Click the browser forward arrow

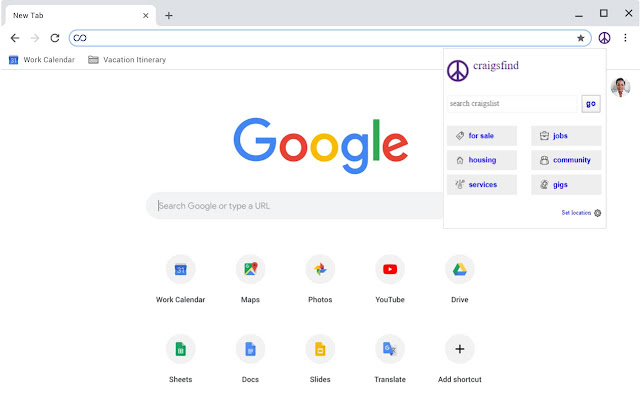point(35,38)
